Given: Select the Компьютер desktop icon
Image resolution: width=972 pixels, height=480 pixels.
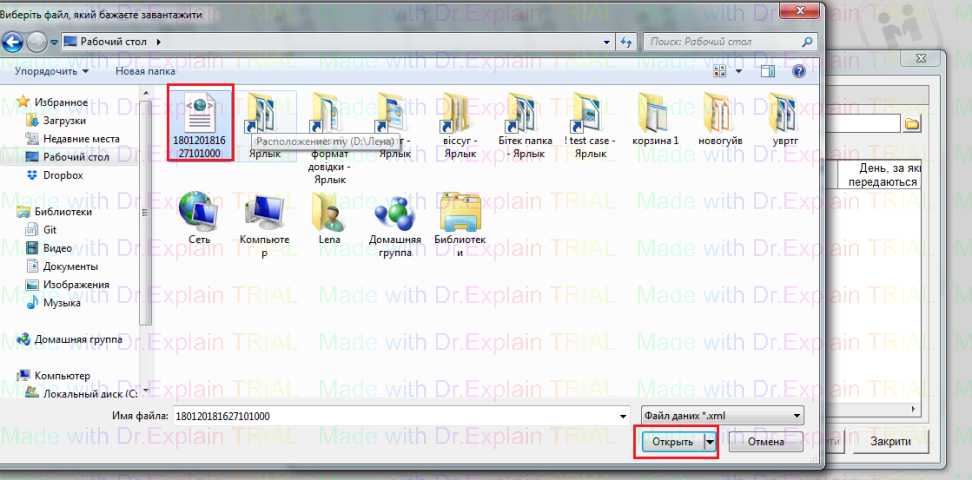Looking at the screenshot, I should click(x=265, y=215).
